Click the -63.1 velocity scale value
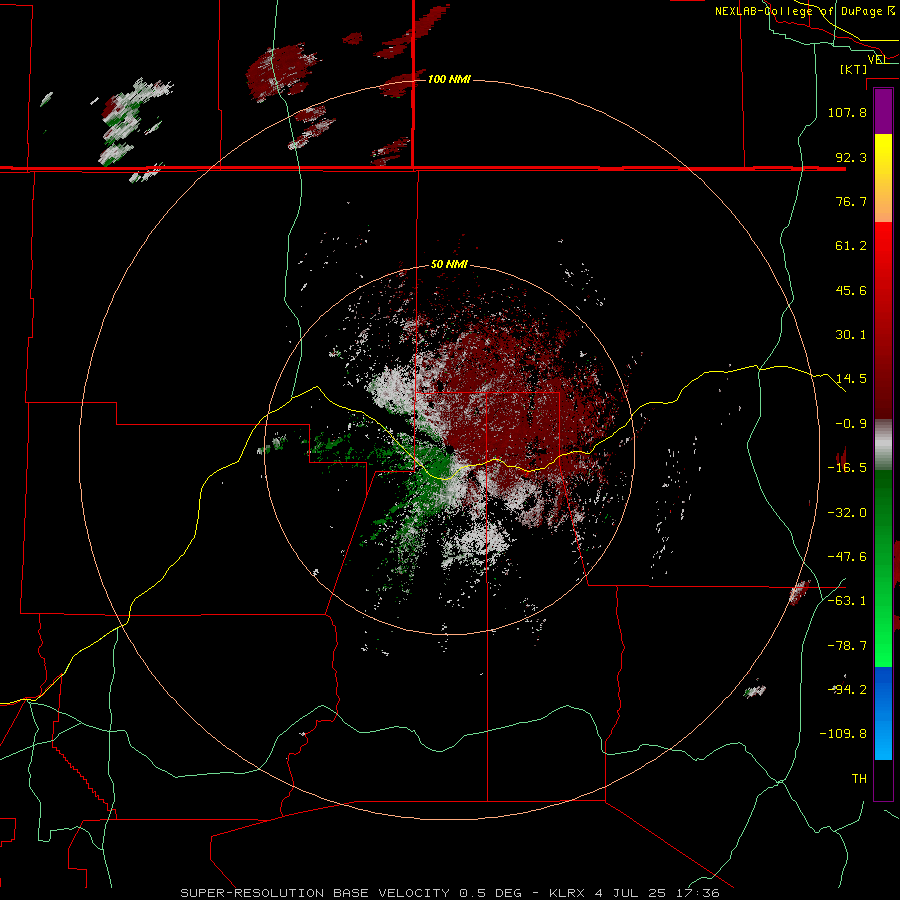 tap(847, 601)
